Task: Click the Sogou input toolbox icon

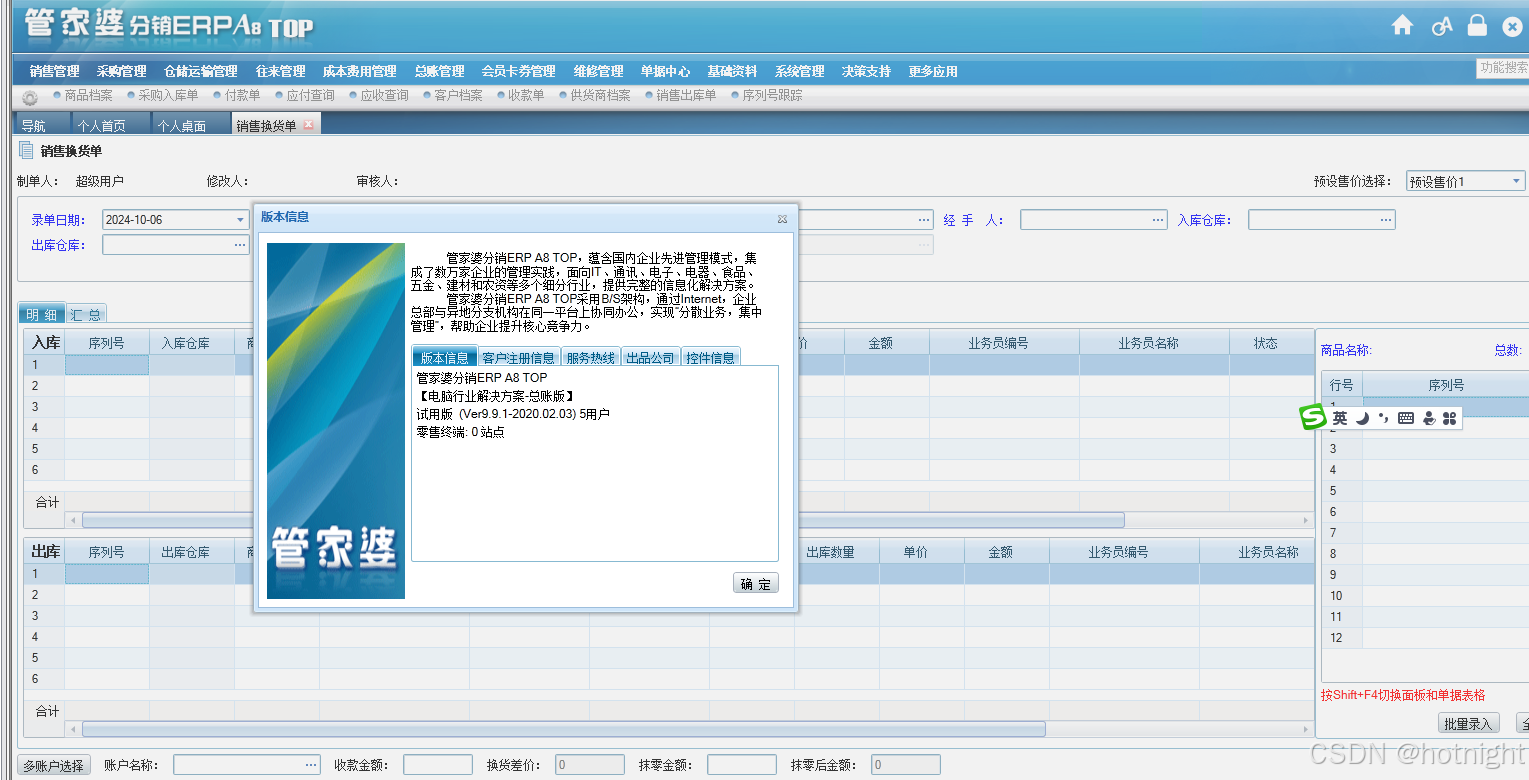Action: [x=1450, y=418]
